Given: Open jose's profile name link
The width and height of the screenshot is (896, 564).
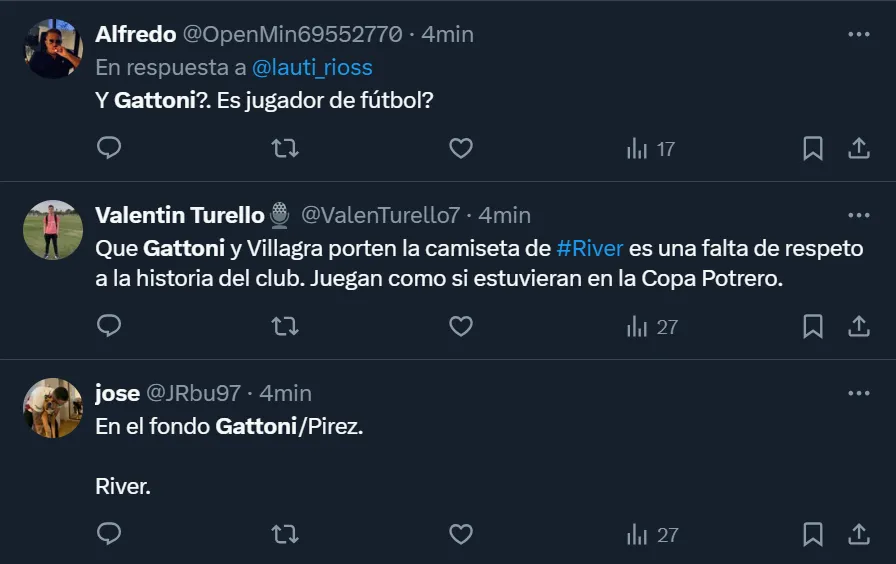Looking at the screenshot, I should [x=117, y=393].
